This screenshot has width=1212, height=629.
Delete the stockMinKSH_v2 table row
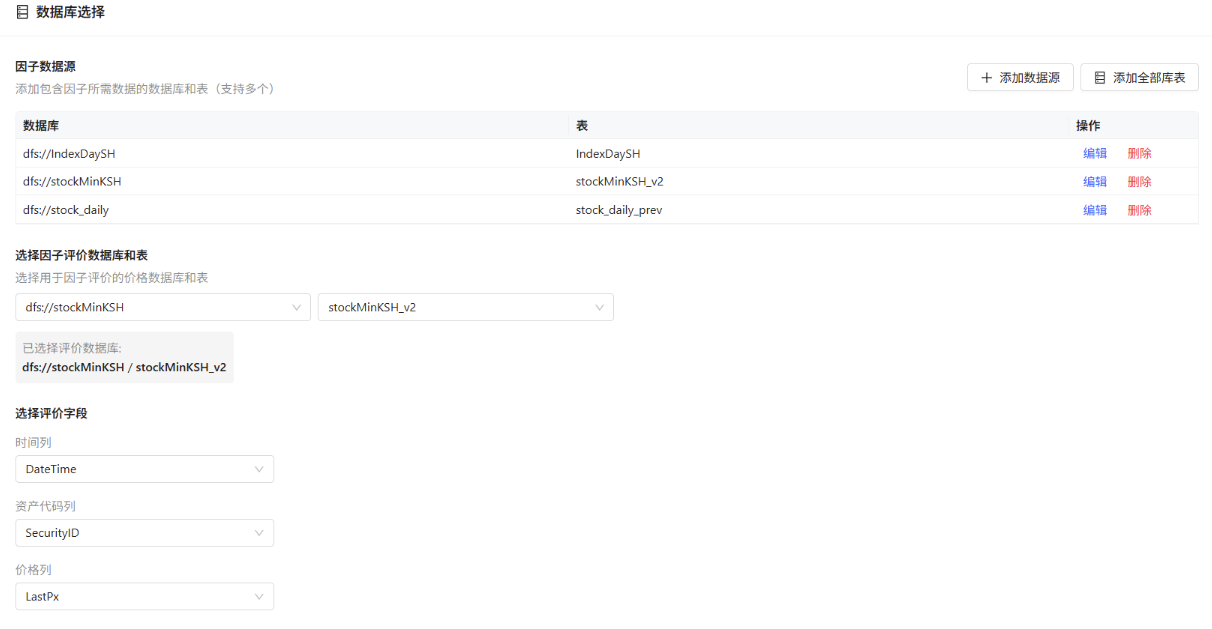click(x=1139, y=182)
